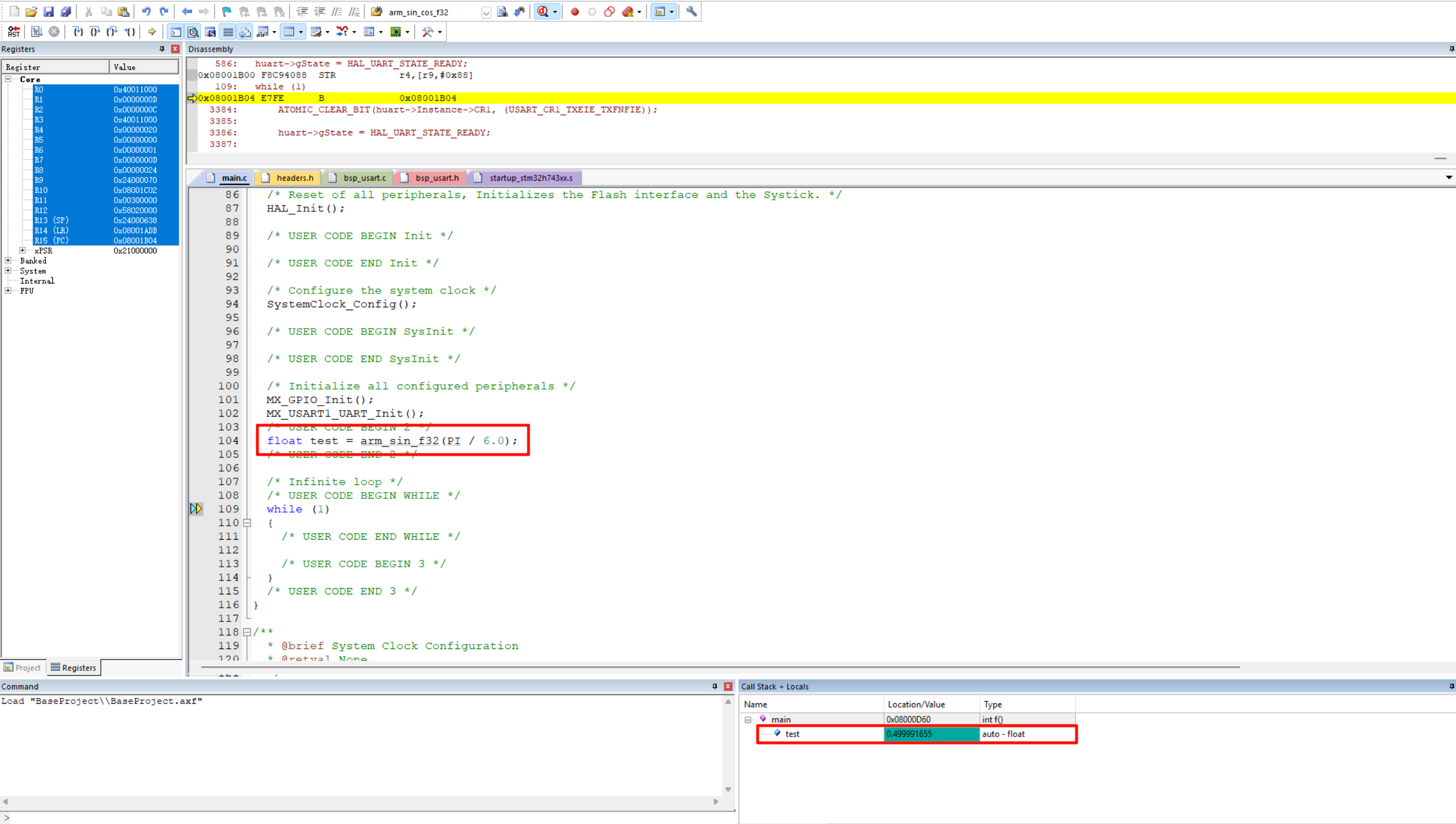The height and width of the screenshot is (824, 1456).
Task: Expand the xPSR register node
Action: (x=22, y=250)
